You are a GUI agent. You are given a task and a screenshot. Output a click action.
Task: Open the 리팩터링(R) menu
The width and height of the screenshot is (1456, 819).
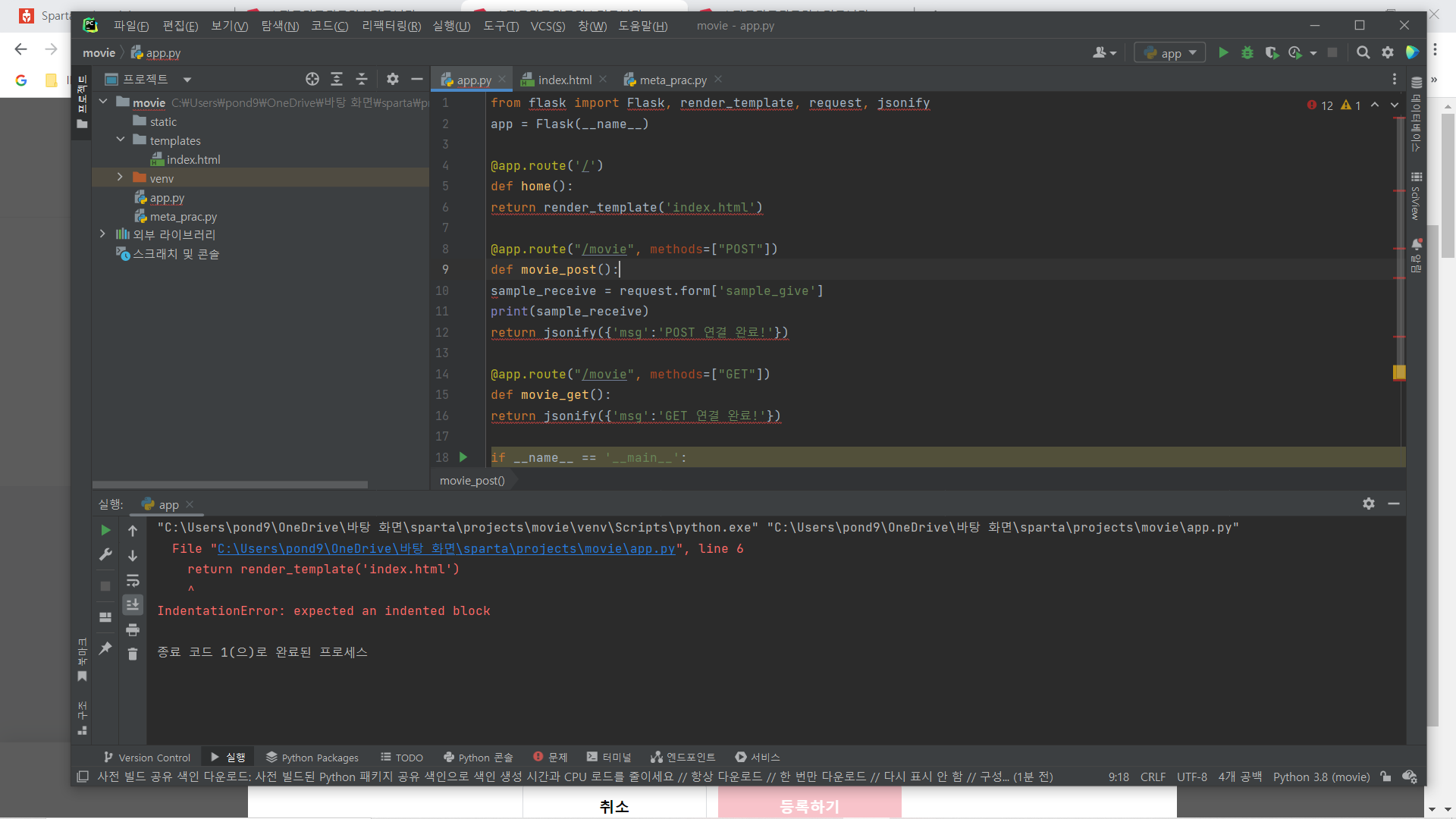point(391,26)
